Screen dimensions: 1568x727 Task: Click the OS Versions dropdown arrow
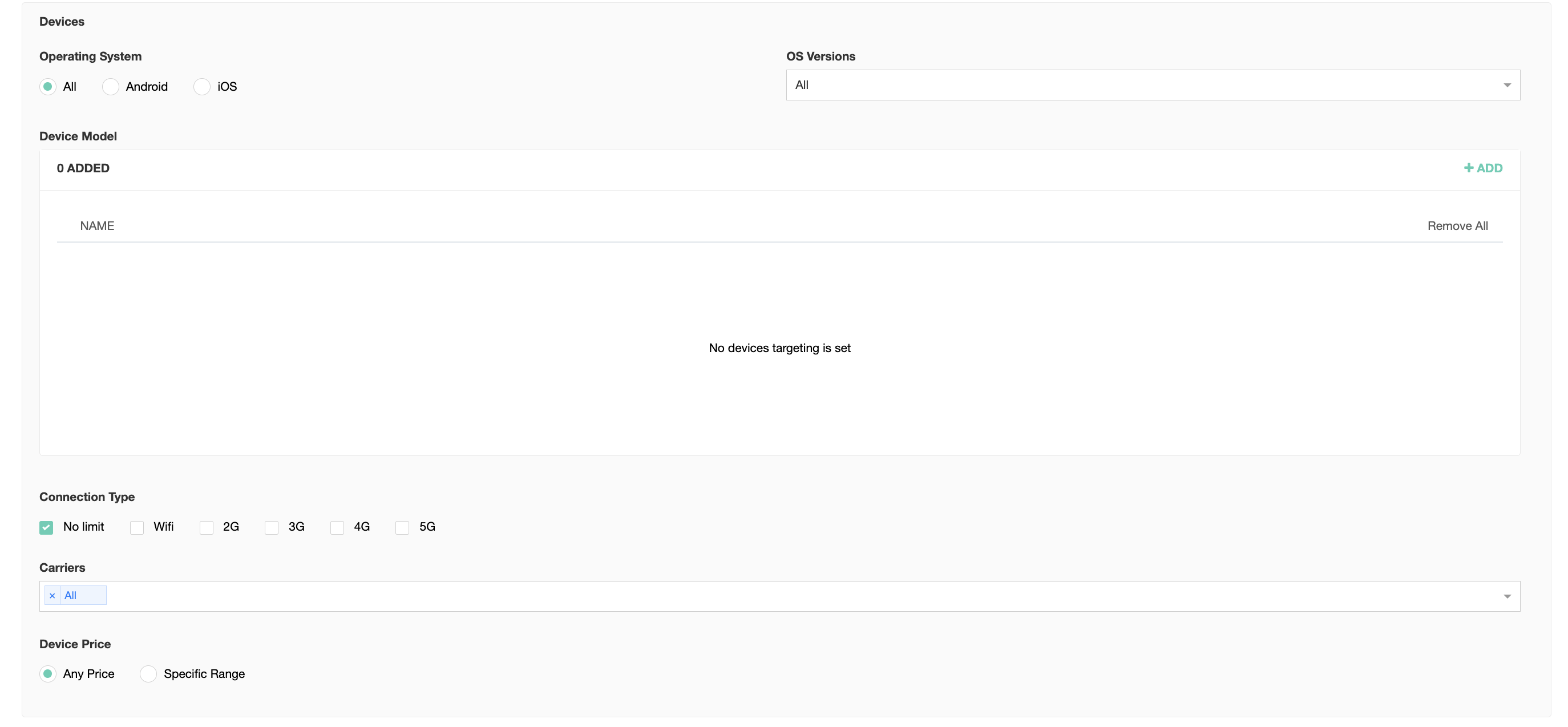(x=1507, y=85)
